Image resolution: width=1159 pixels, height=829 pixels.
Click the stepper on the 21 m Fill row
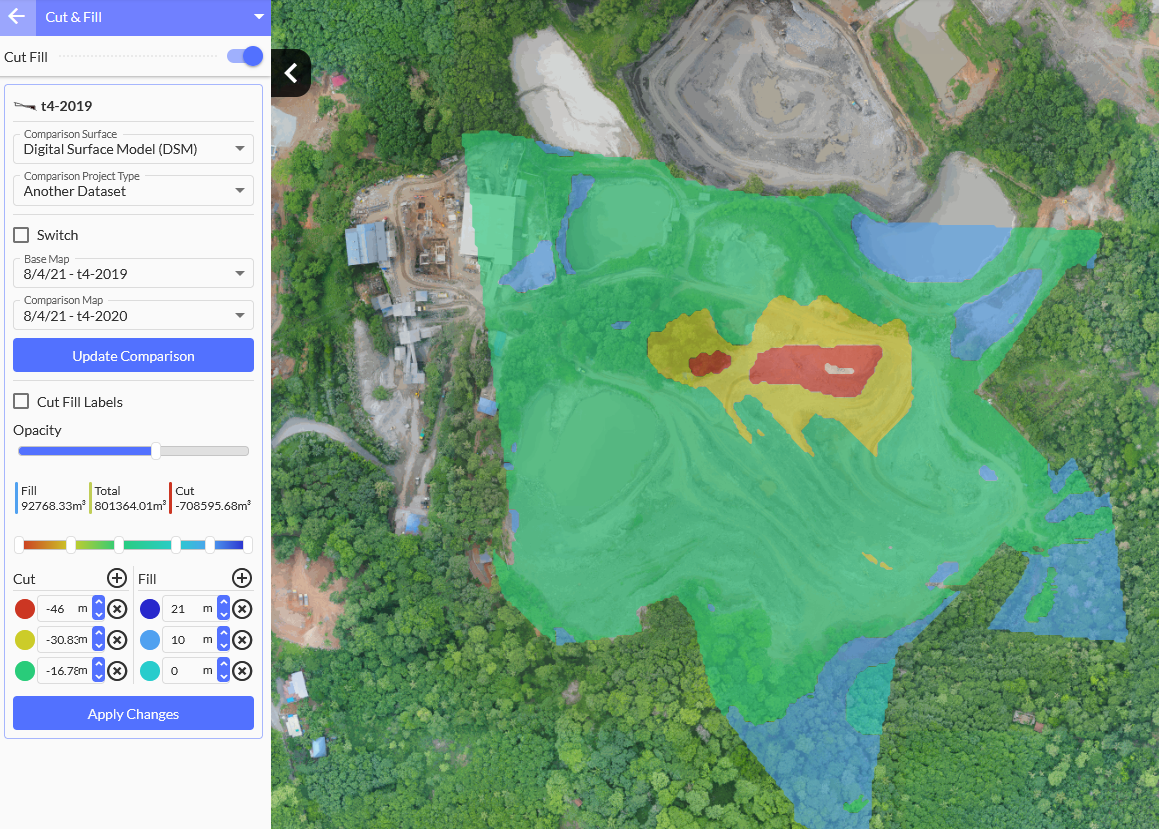point(223,609)
